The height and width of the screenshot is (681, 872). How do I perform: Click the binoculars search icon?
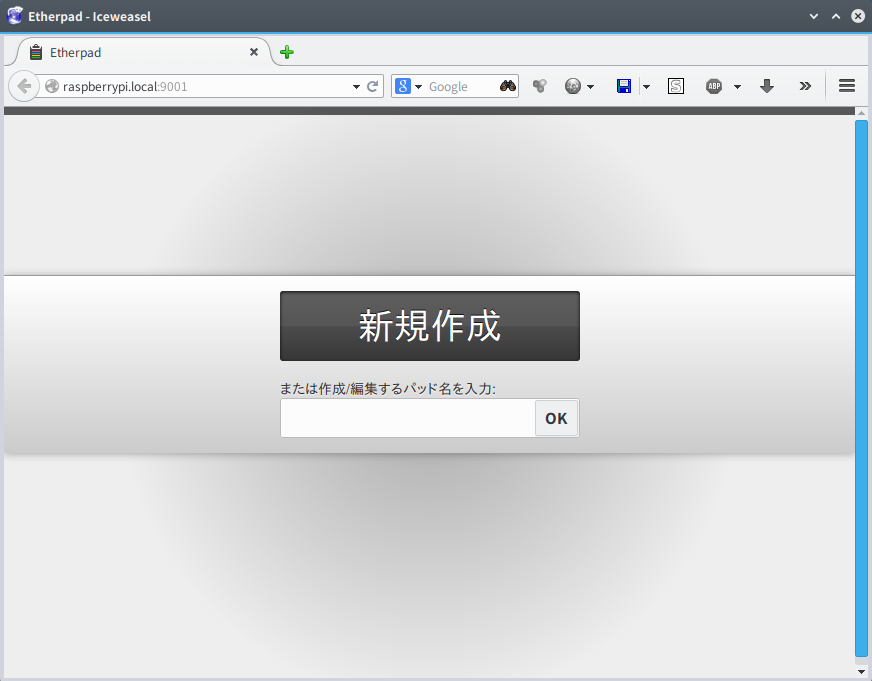coord(508,86)
